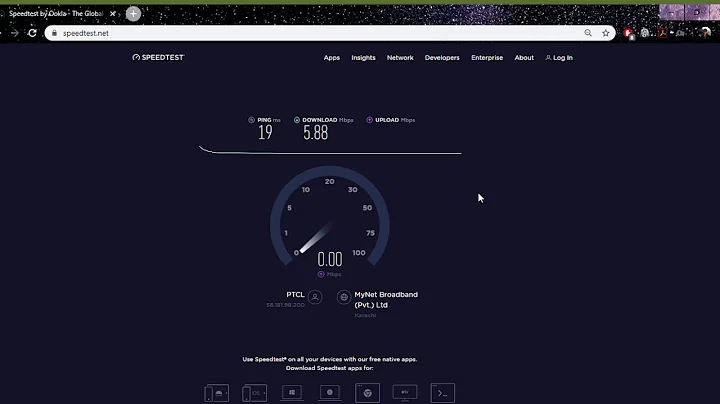Open the Apps menu item
Screen dimensions: 720x404
pyautogui.click(x=332, y=58)
